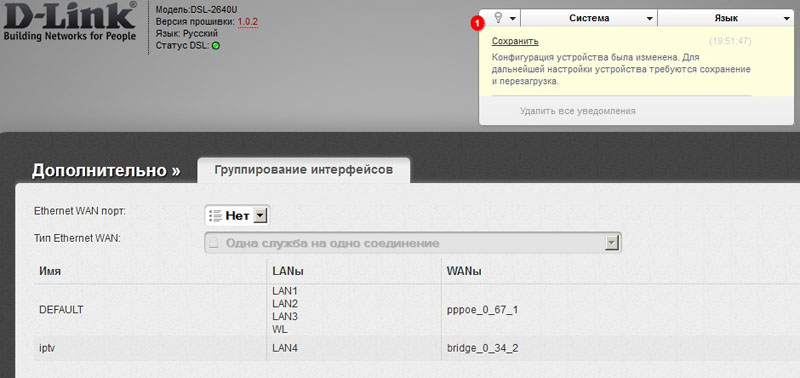Screen dimensions: 800x378
Task: Click the pppoe_0_67_1 WAN cell
Action: click(x=483, y=310)
